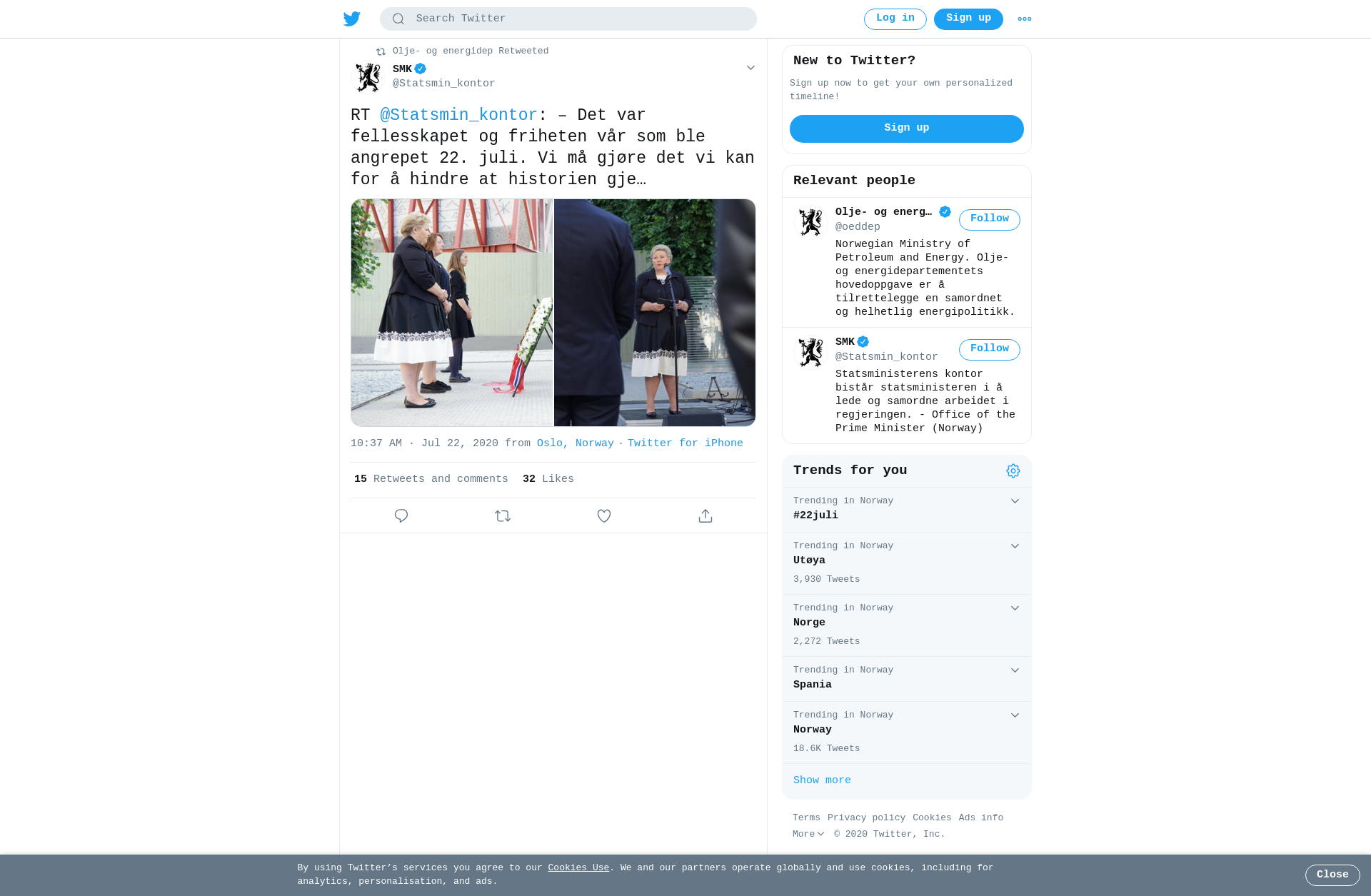This screenshot has width=1371, height=896.
Task: Click the Log in button
Action: tap(895, 19)
